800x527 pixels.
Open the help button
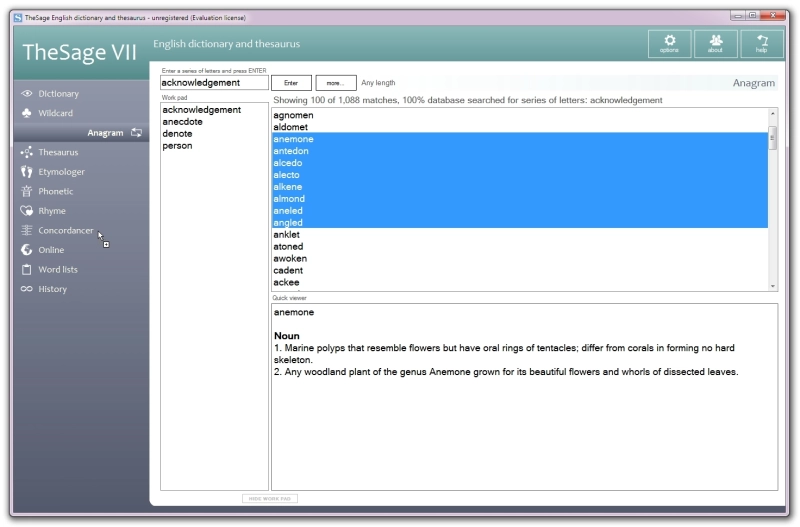[x=761, y=43]
